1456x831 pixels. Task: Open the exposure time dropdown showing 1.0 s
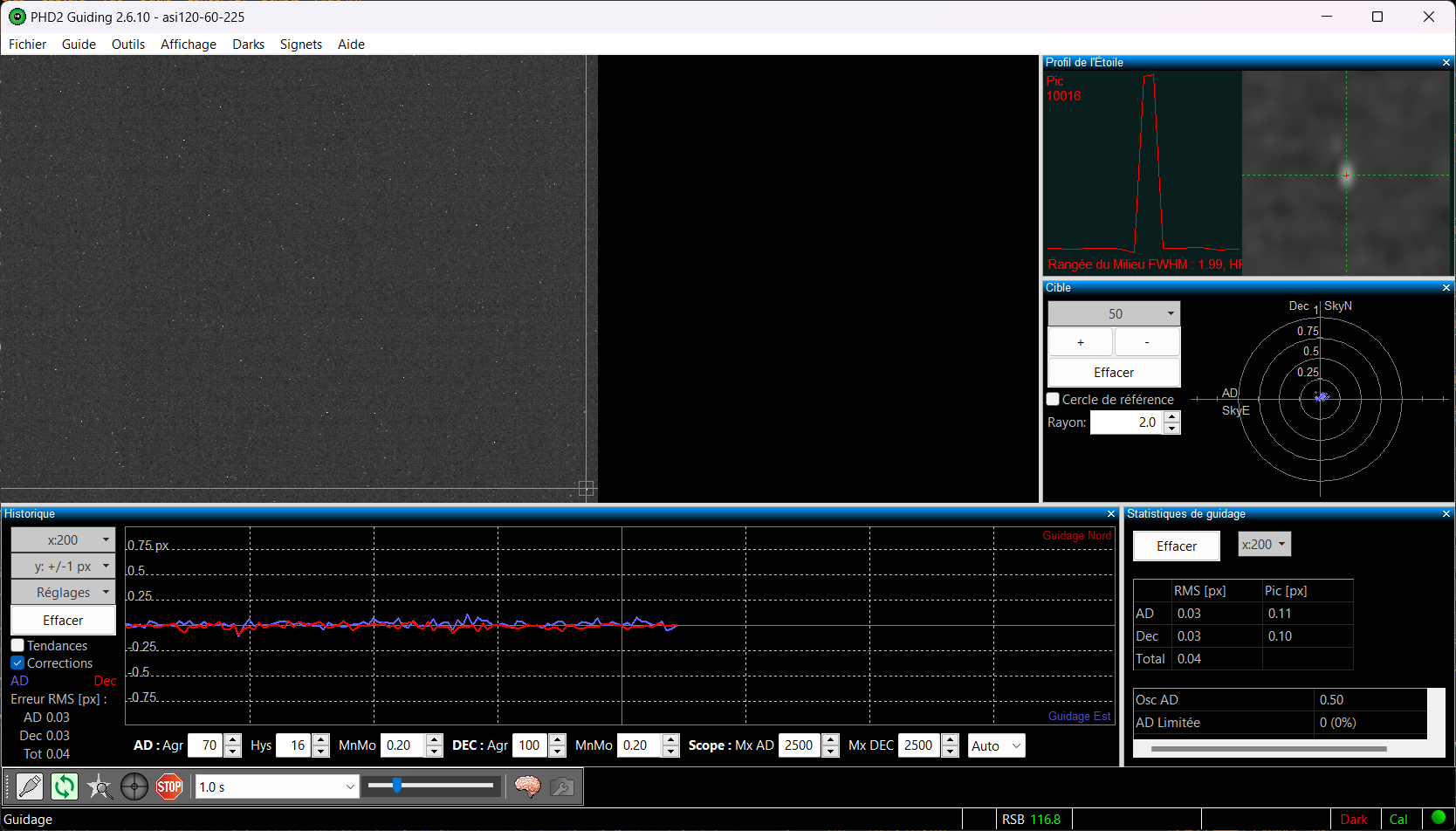point(278,787)
